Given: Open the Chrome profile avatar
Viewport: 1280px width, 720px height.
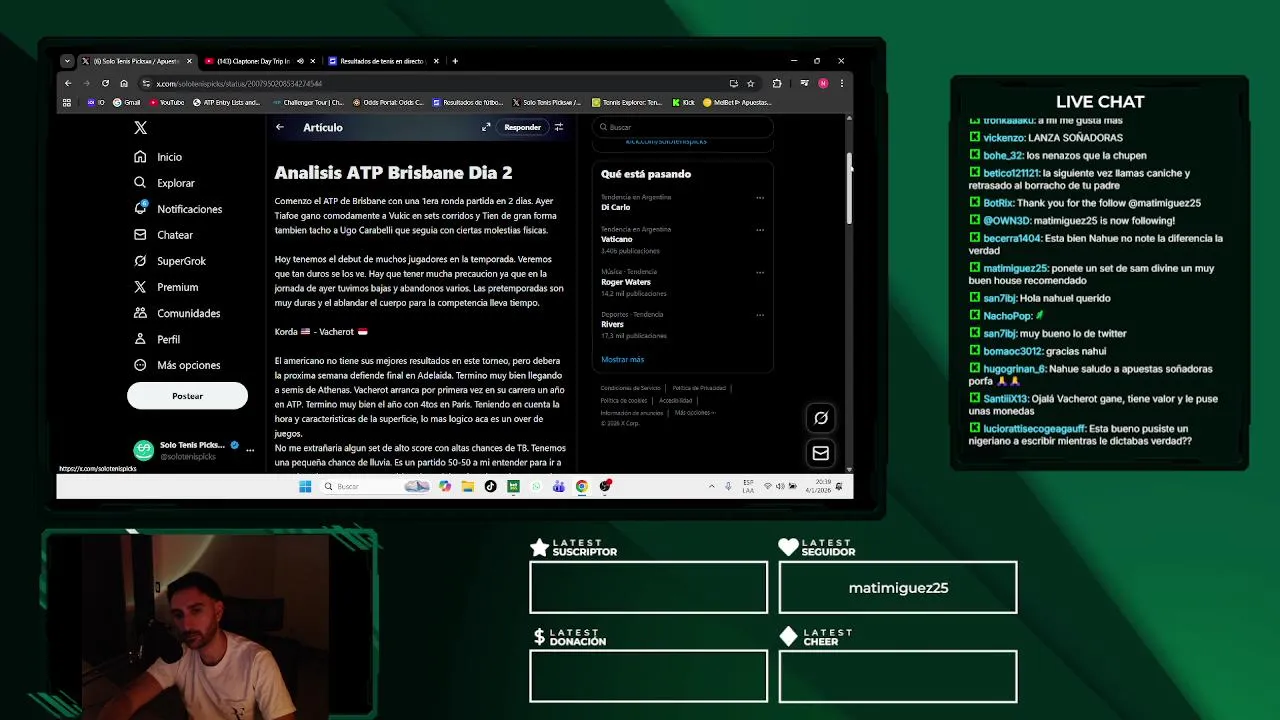Looking at the screenshot, I should pos(823,83).
